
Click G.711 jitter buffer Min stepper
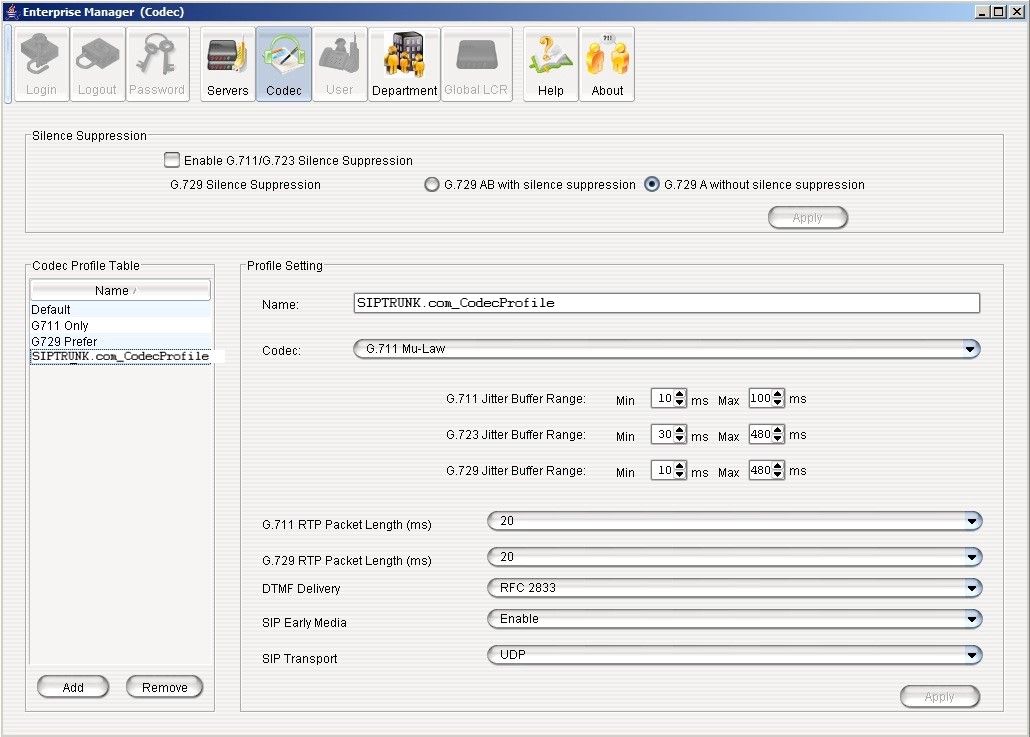point(680,398)
